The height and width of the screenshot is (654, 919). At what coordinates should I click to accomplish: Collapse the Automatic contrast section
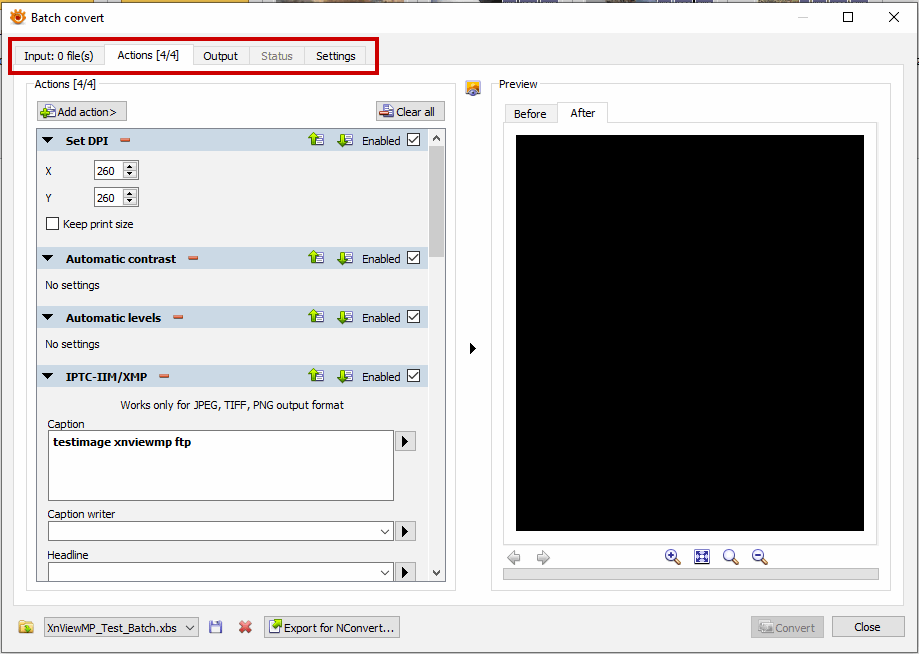[x=48, y=258]
